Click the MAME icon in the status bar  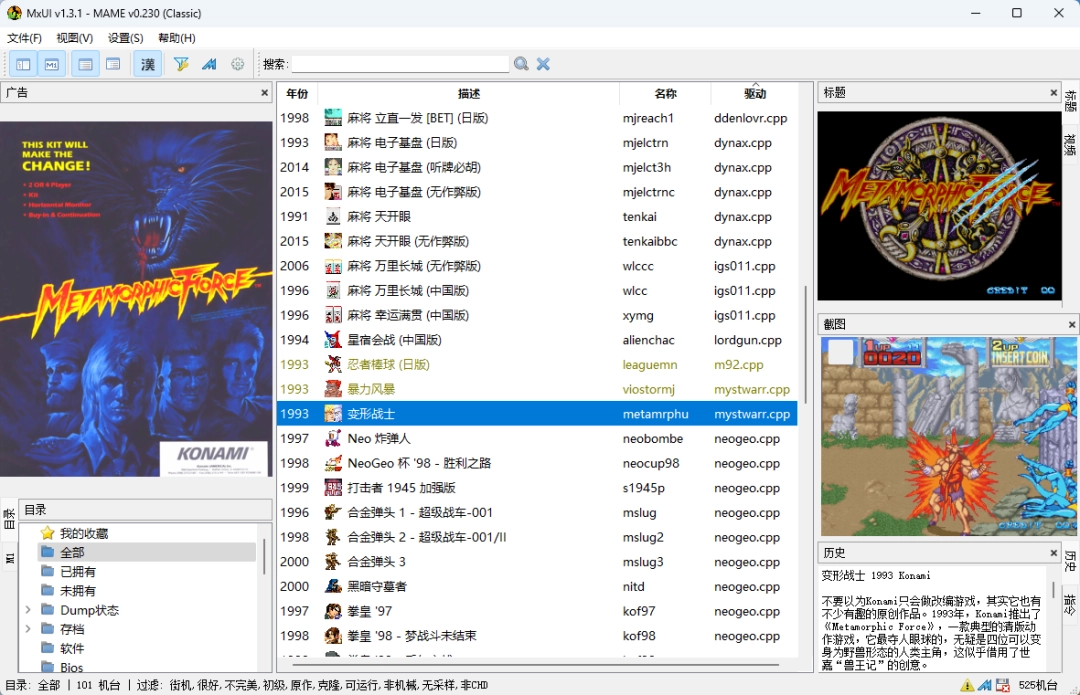[985, 685]
